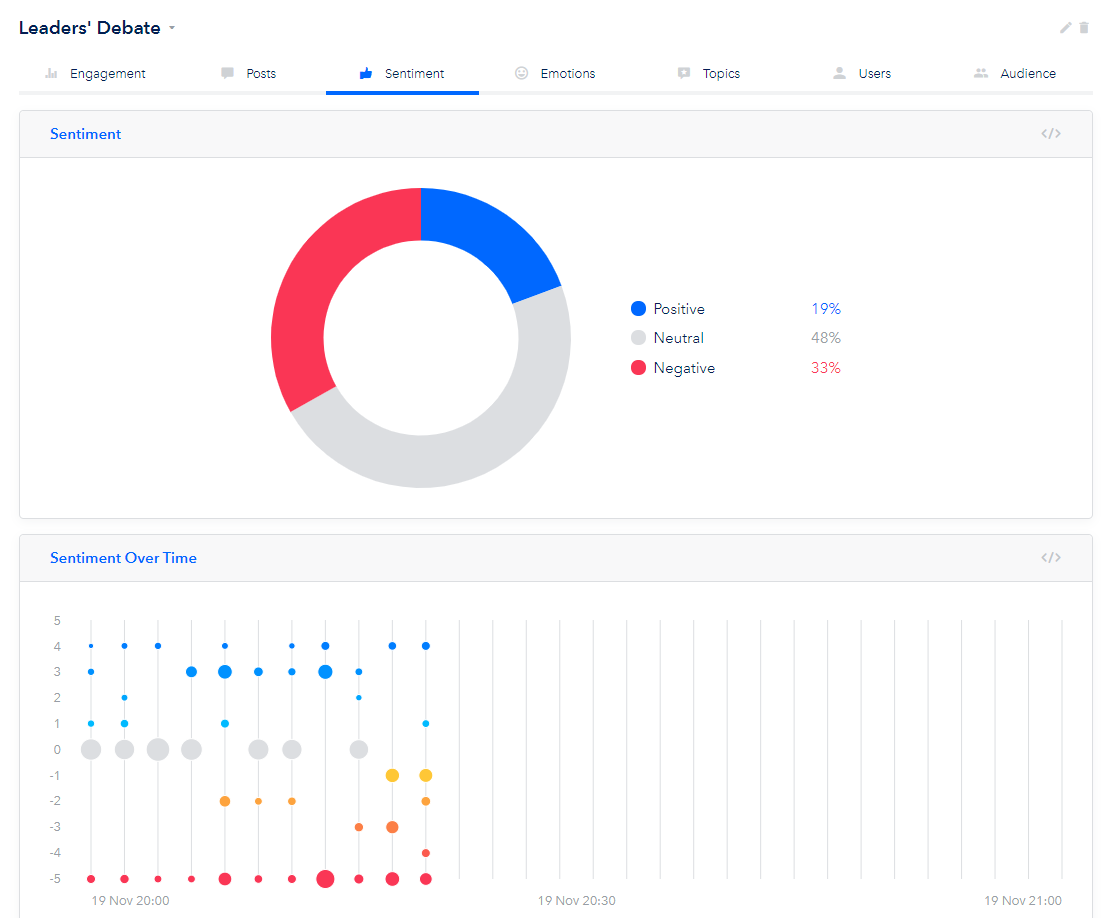Click the pencil edit icon
The height and width of the screenshot is (918, 1111).
[1065, 28]
